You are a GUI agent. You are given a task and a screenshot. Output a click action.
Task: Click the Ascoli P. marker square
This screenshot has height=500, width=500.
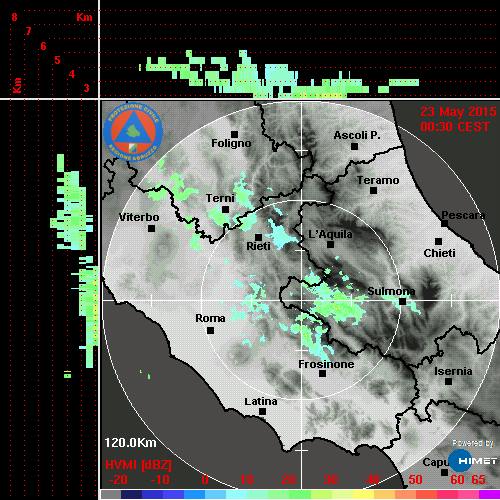click(x=355, y=146)
